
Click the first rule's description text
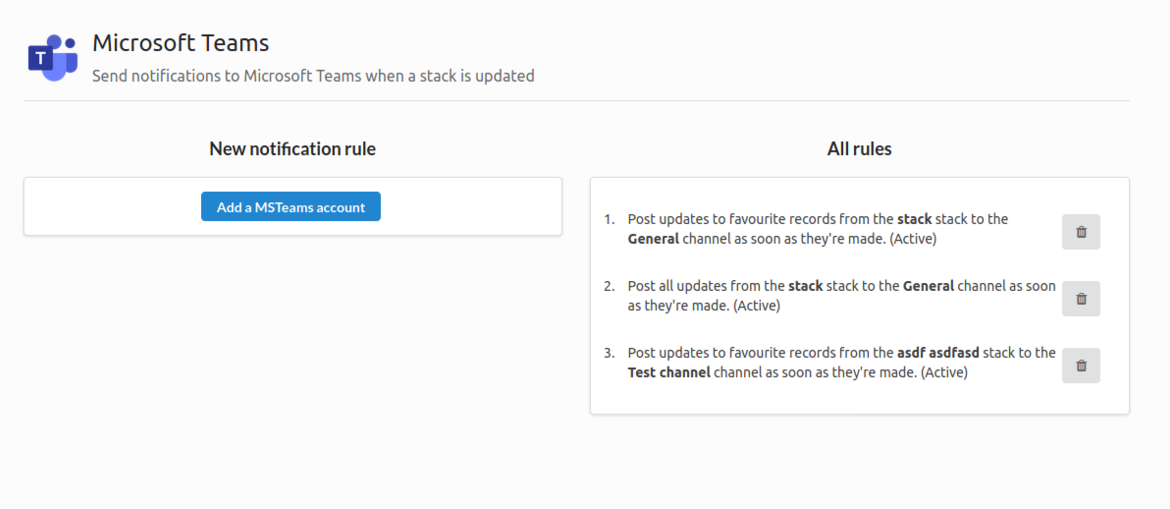(760, 219)
